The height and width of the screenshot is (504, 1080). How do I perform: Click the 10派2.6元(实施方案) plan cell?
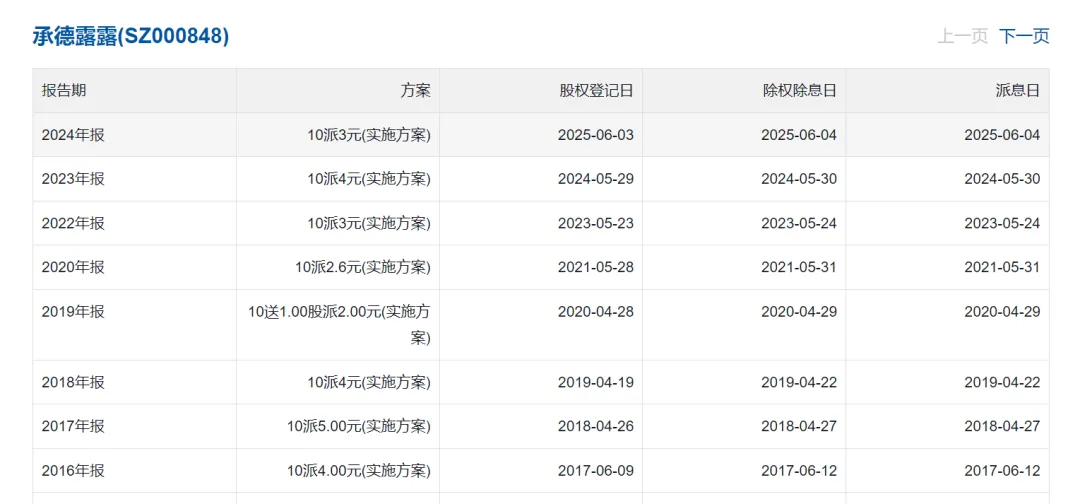(x=364, y=267)
